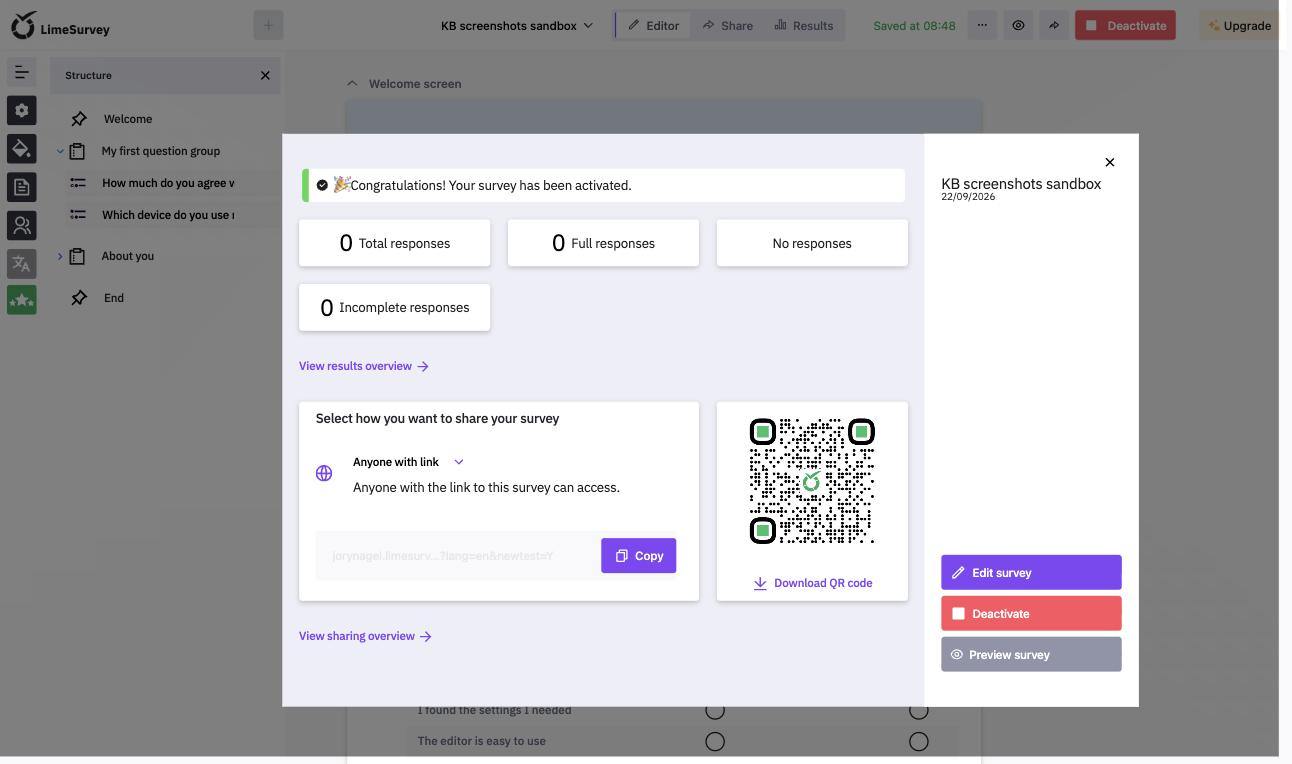Click list icon of How much do you agree
Image resolution: width=1292 pixels, height=764 pixels.
coord(78,183)
